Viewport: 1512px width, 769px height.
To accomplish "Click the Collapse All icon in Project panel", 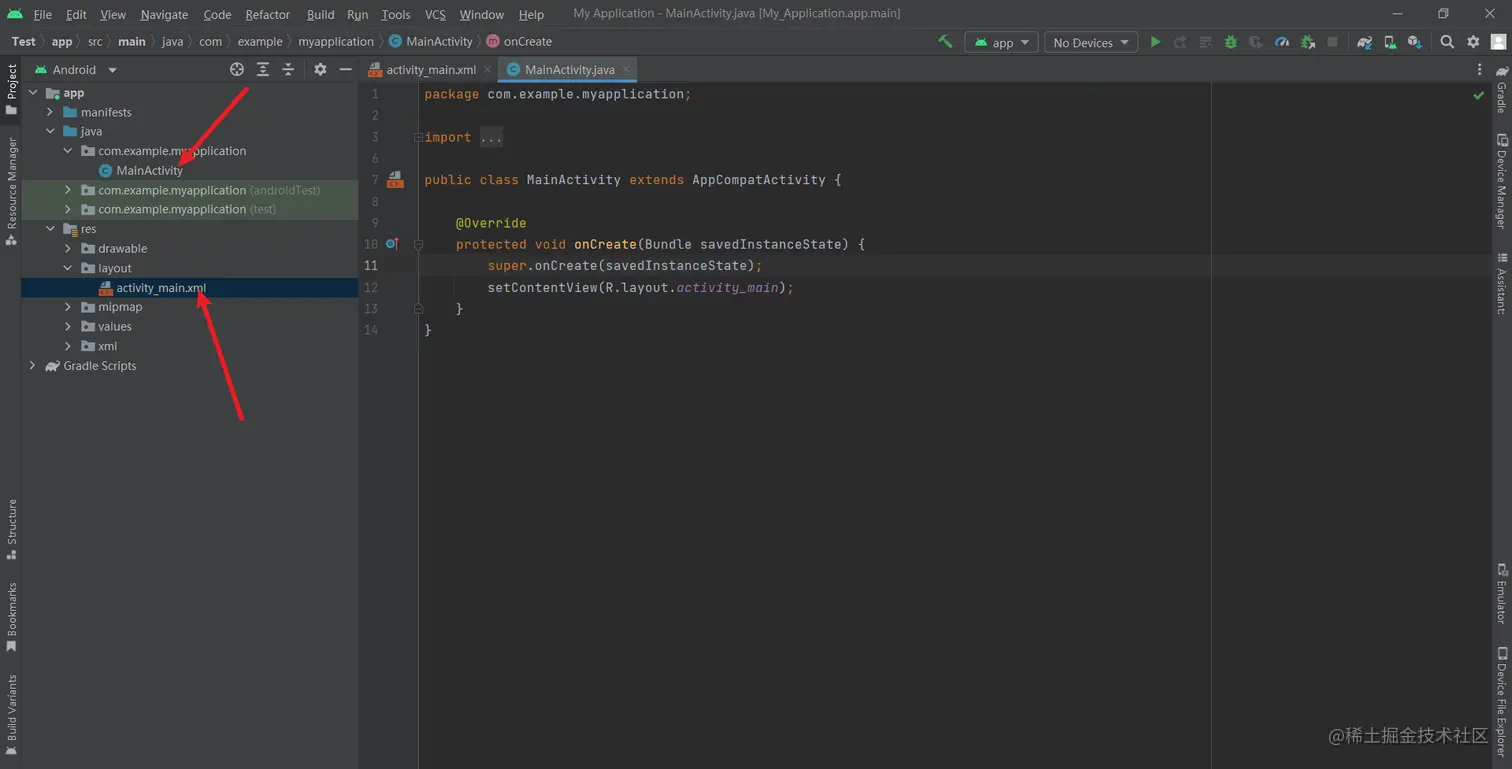I will pos(288,69).
